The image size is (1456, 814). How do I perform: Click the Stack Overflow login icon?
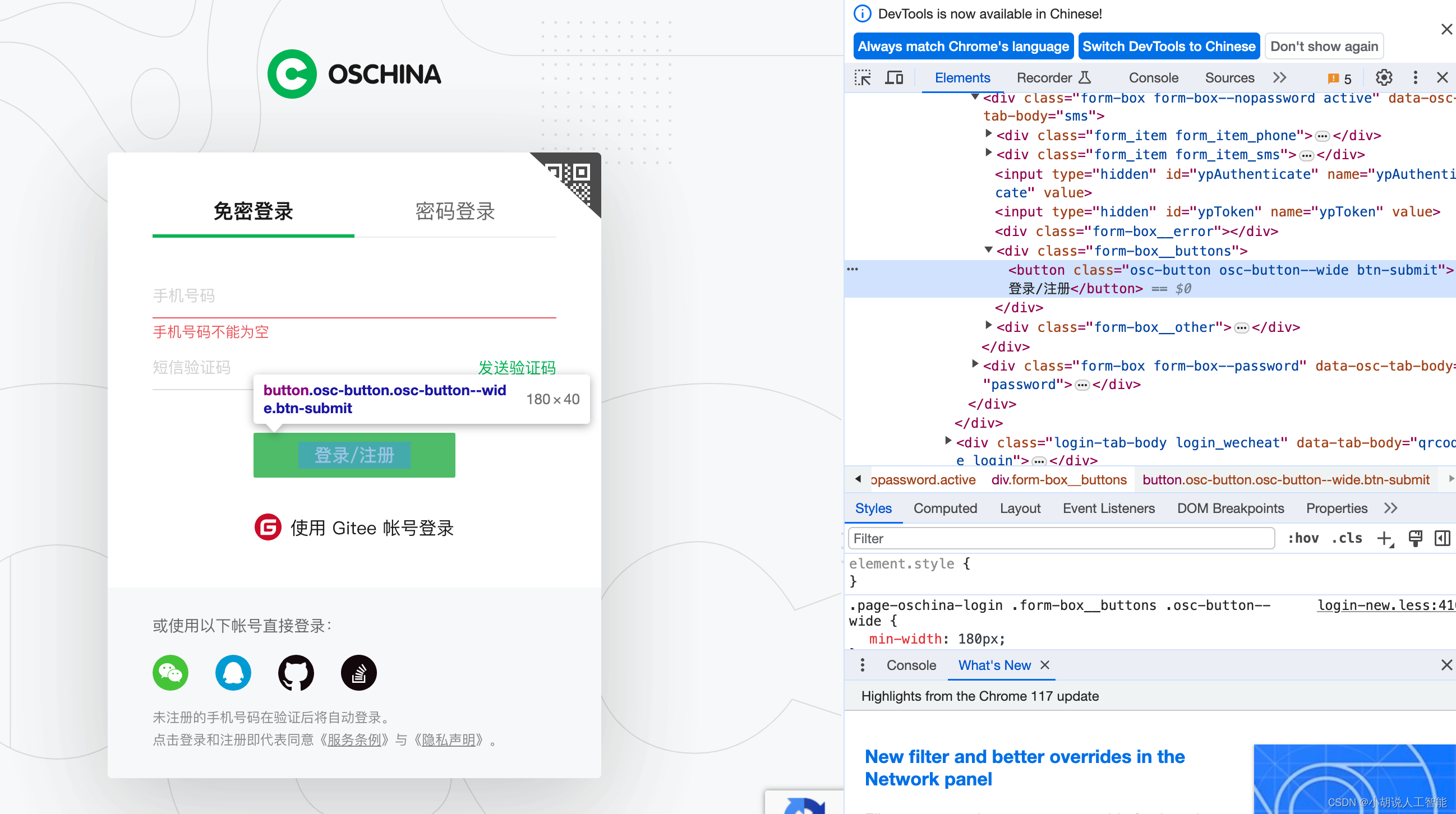pyautogui.click(x=358, y=673)
